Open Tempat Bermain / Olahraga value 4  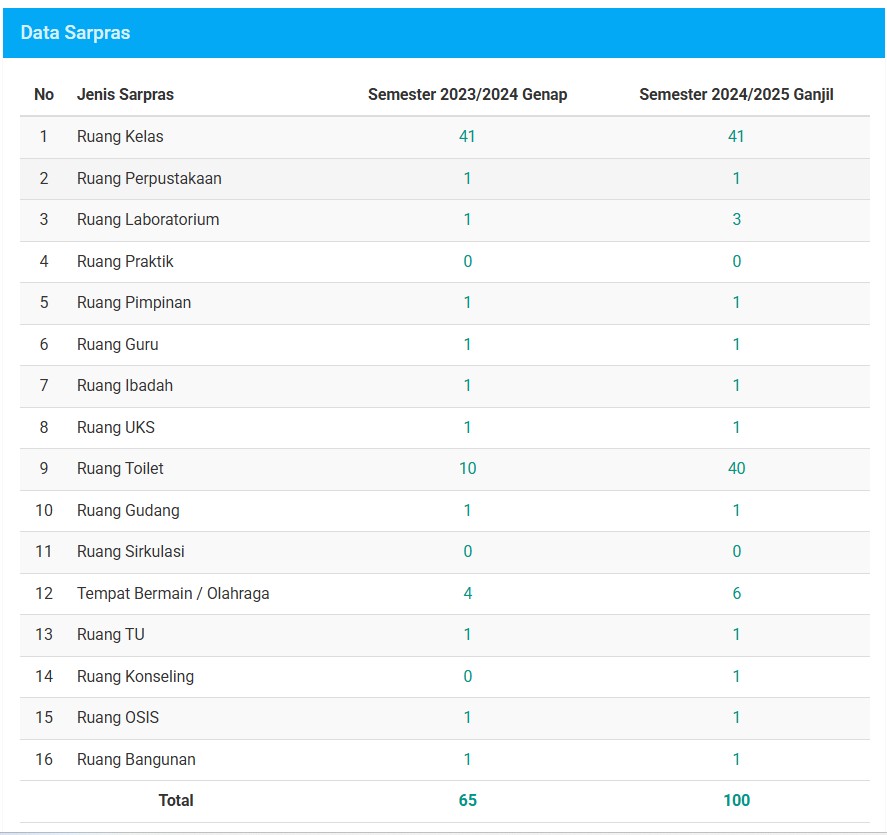click(x=467, y=594)
